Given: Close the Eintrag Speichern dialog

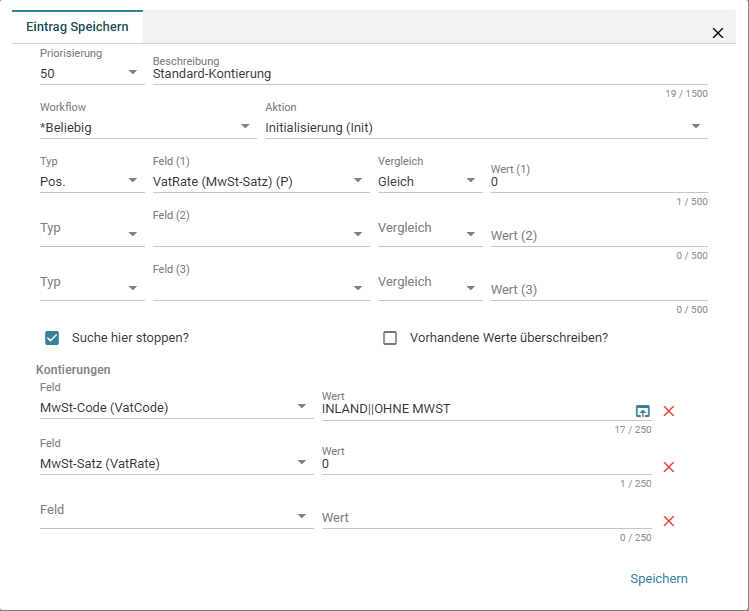Looking at the screenshot, I should [x=717, y=33].
